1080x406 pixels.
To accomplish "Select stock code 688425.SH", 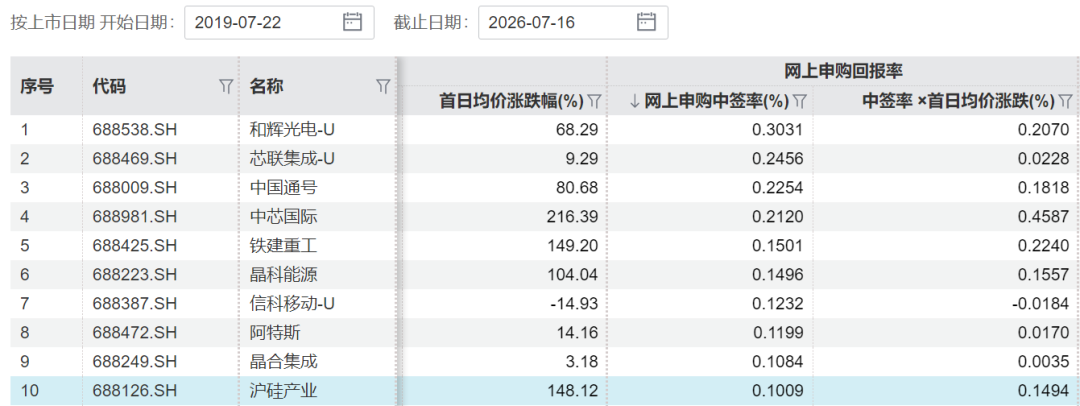I will 135,245.
